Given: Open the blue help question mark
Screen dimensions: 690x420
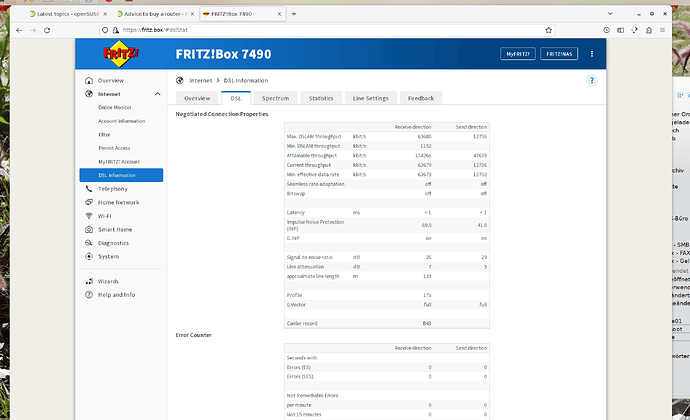Looking at the screenshot, I should (592, 81).
